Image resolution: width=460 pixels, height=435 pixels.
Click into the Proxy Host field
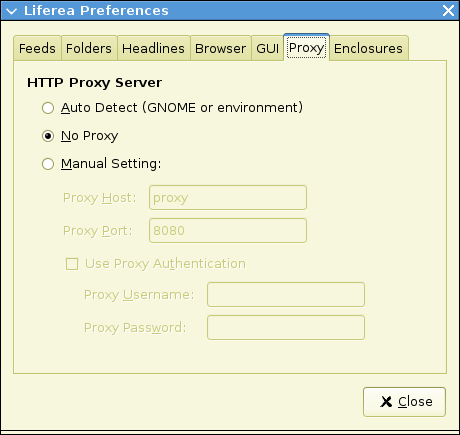click(228, 198)
